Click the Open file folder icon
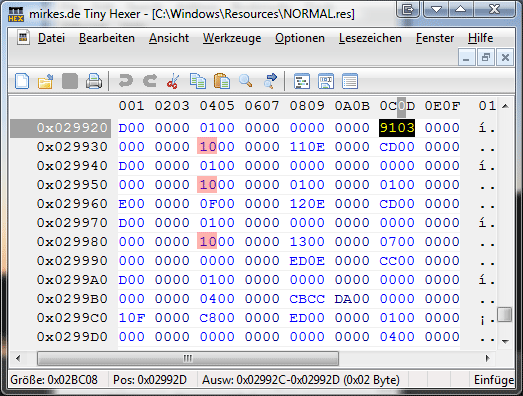Viewport: 523px width, 396px height. point(46,81)
